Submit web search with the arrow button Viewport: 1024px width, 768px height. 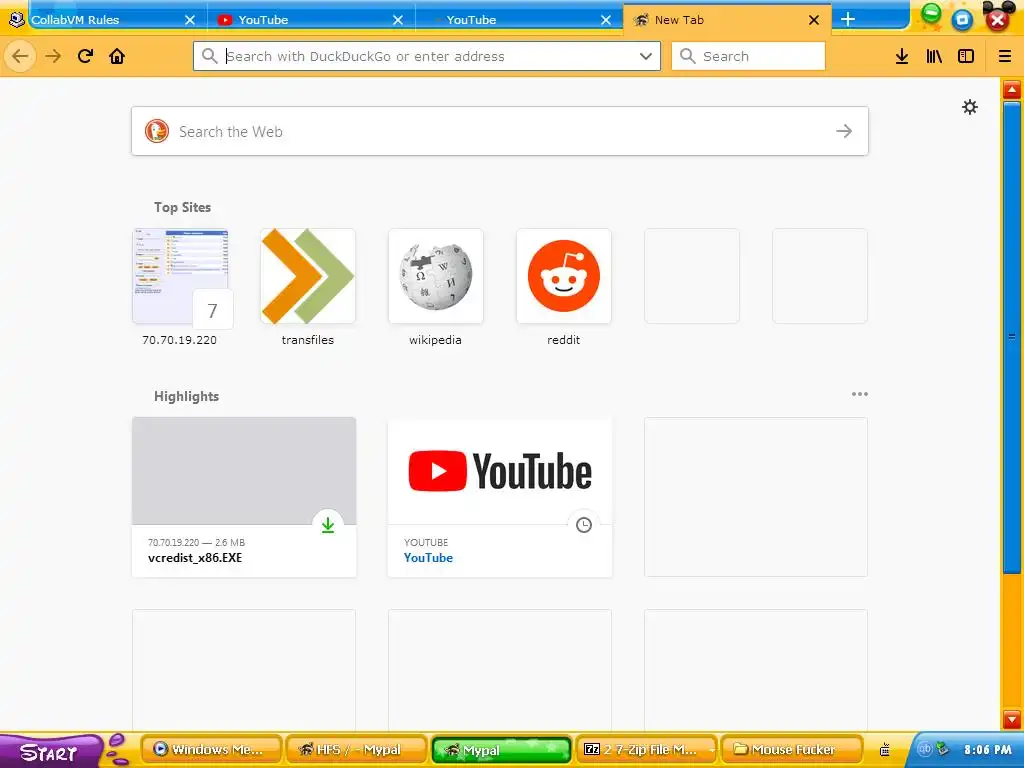tap(844, 131)
